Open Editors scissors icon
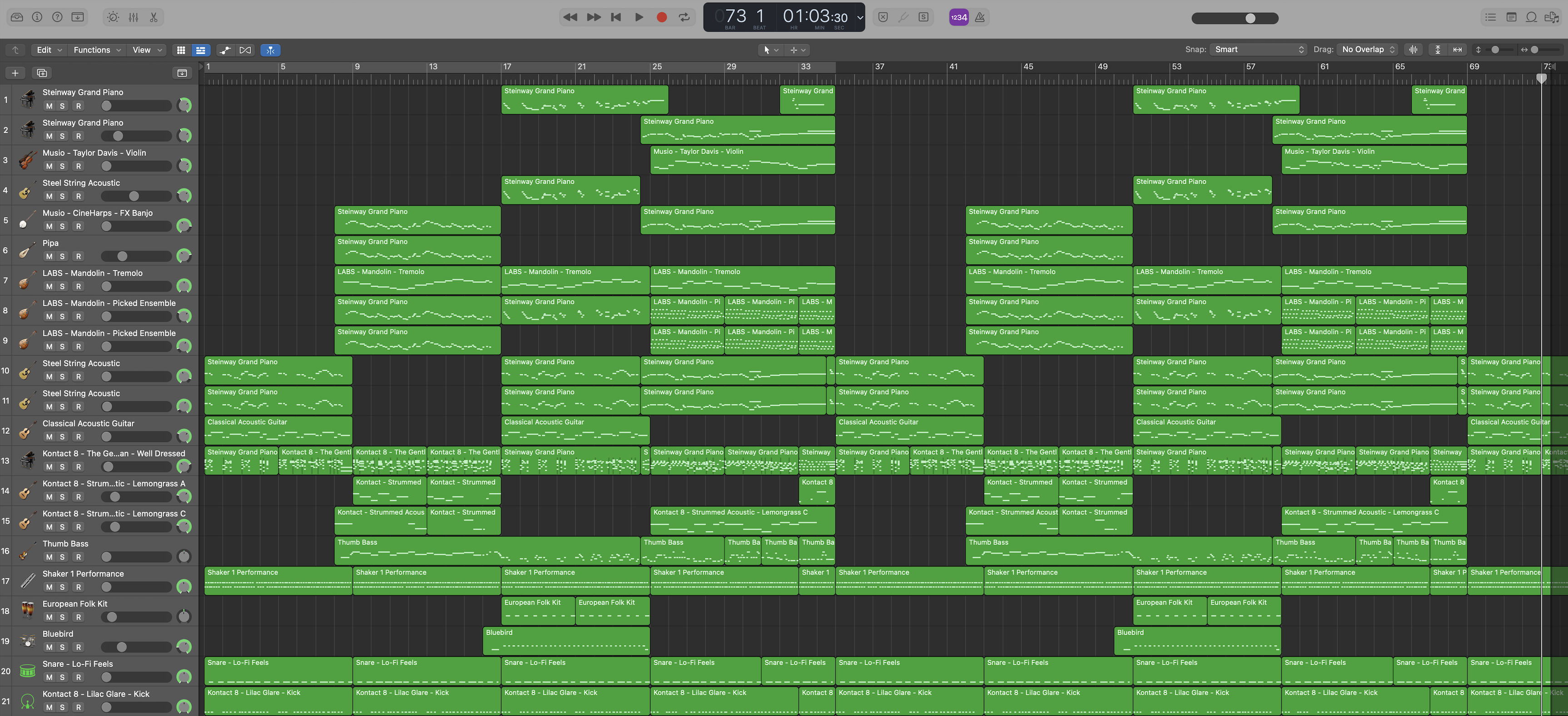 (154, 17)
